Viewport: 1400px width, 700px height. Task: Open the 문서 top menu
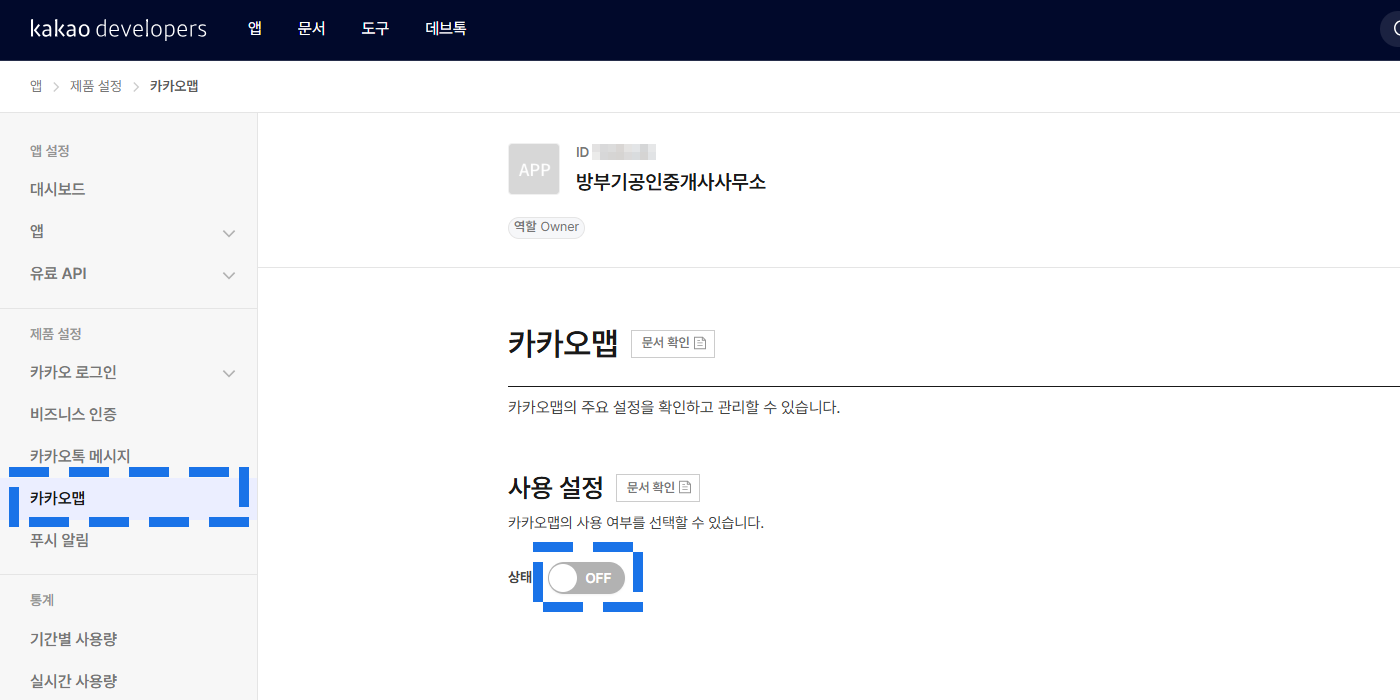[311, 29]
